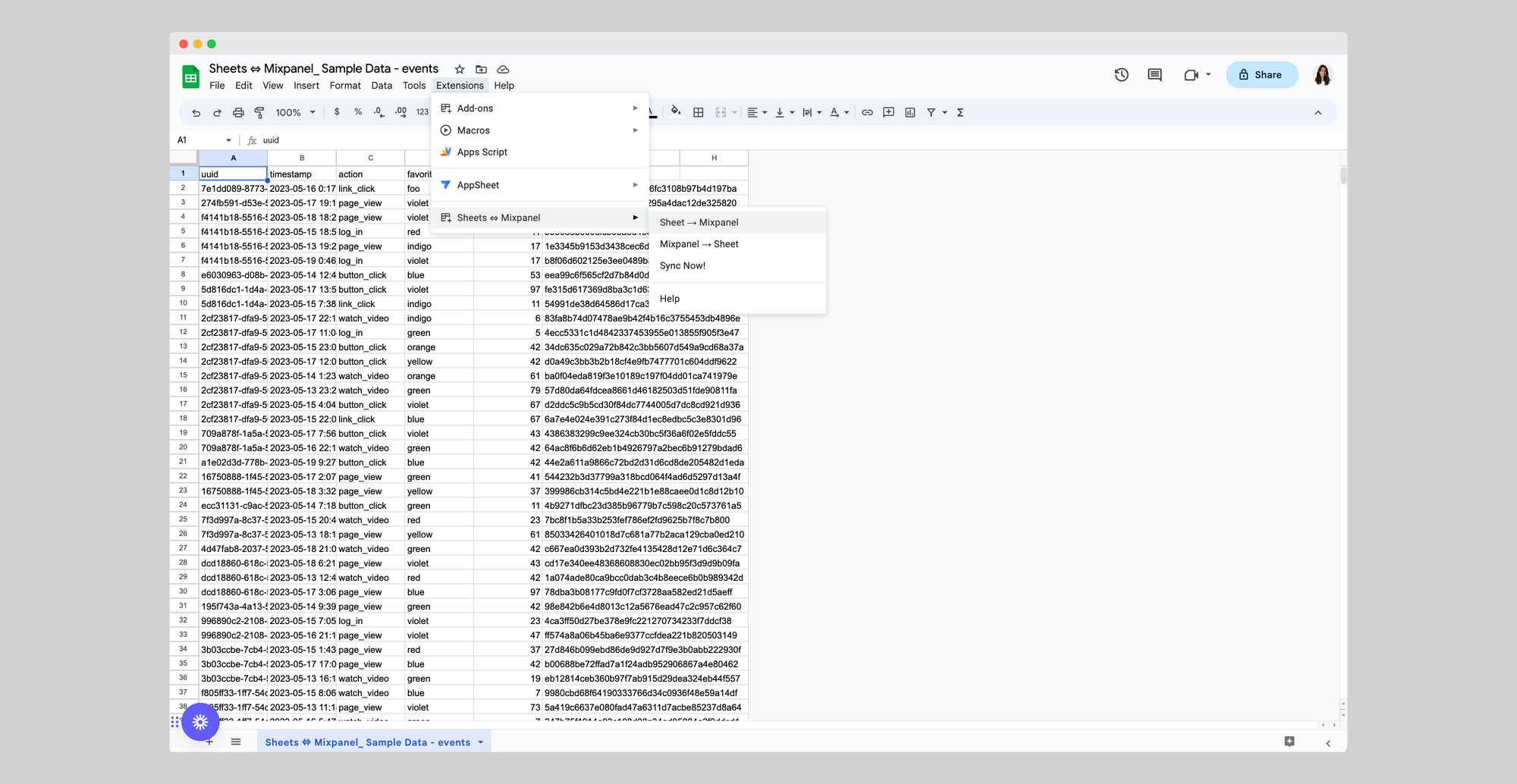Click the purple floating gear button
Image resolution: width=1517 pixels, height=784 pixels.
coord(200,722)
